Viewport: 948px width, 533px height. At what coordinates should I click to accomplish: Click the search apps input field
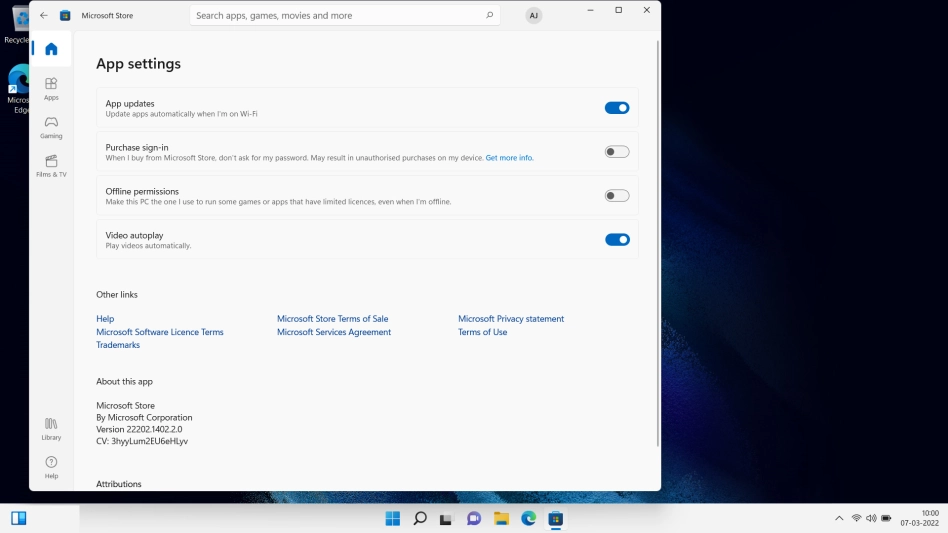click(335, 16)
